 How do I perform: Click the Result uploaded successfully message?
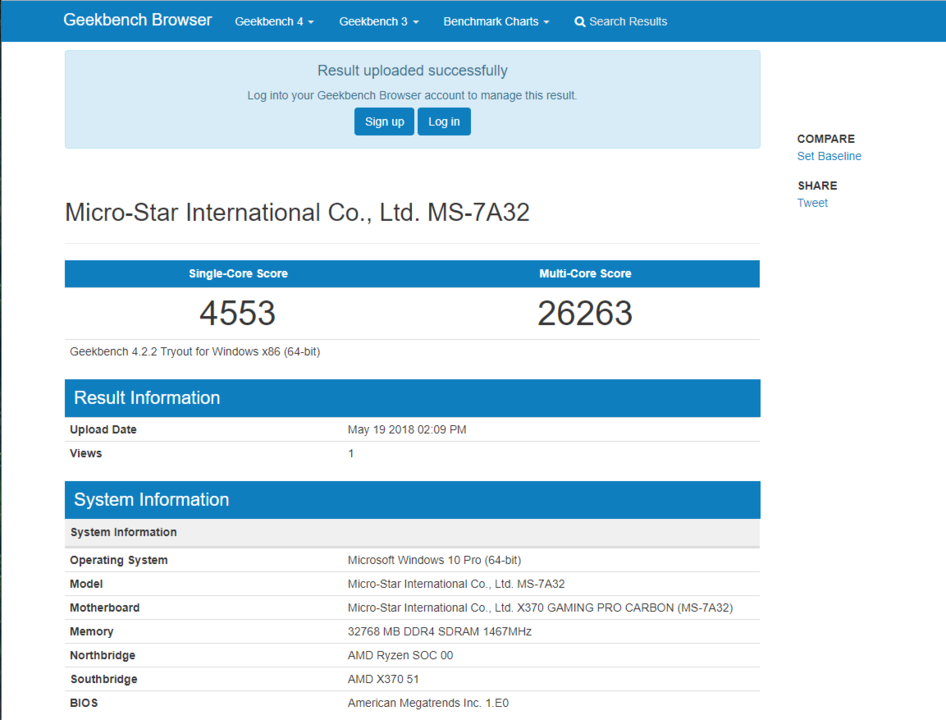(x=412, y=71)
